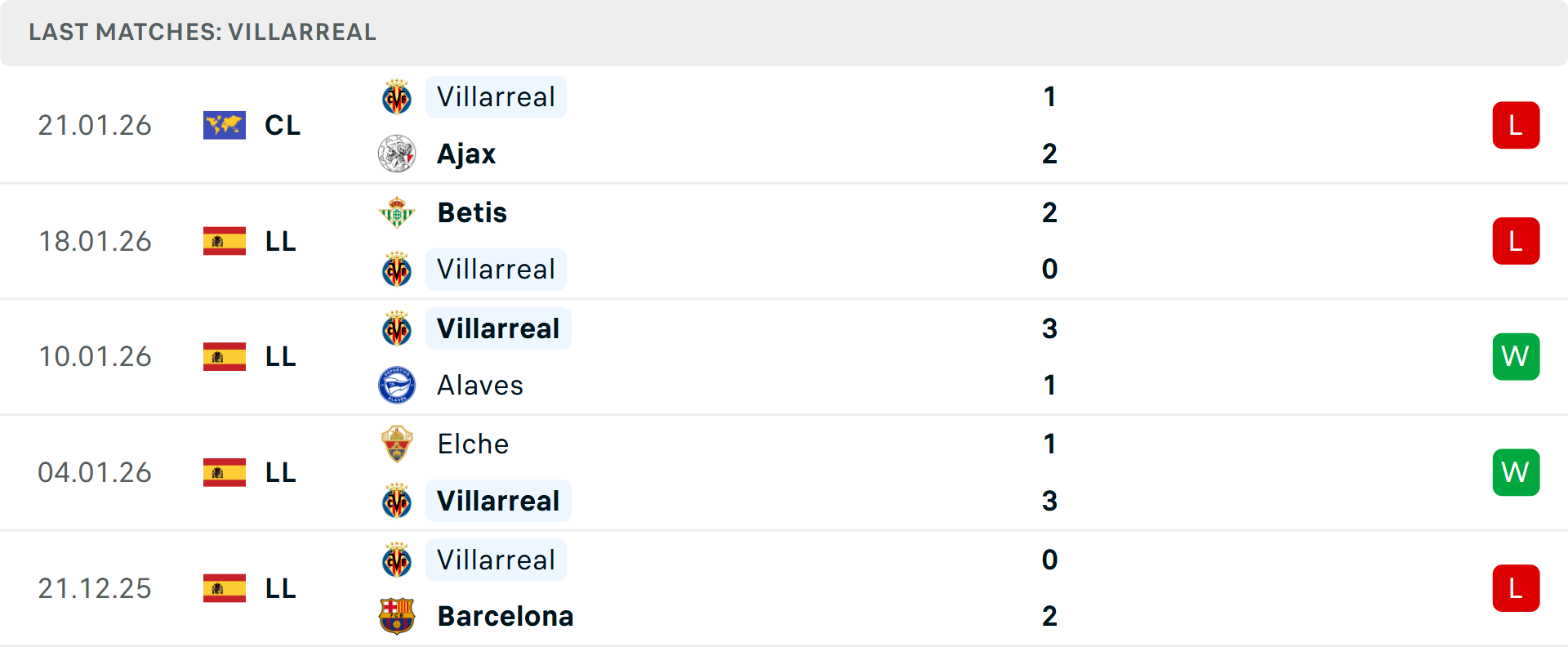Click the Champions League competition flag icon

pyautogui.click(x=225, y=125)
